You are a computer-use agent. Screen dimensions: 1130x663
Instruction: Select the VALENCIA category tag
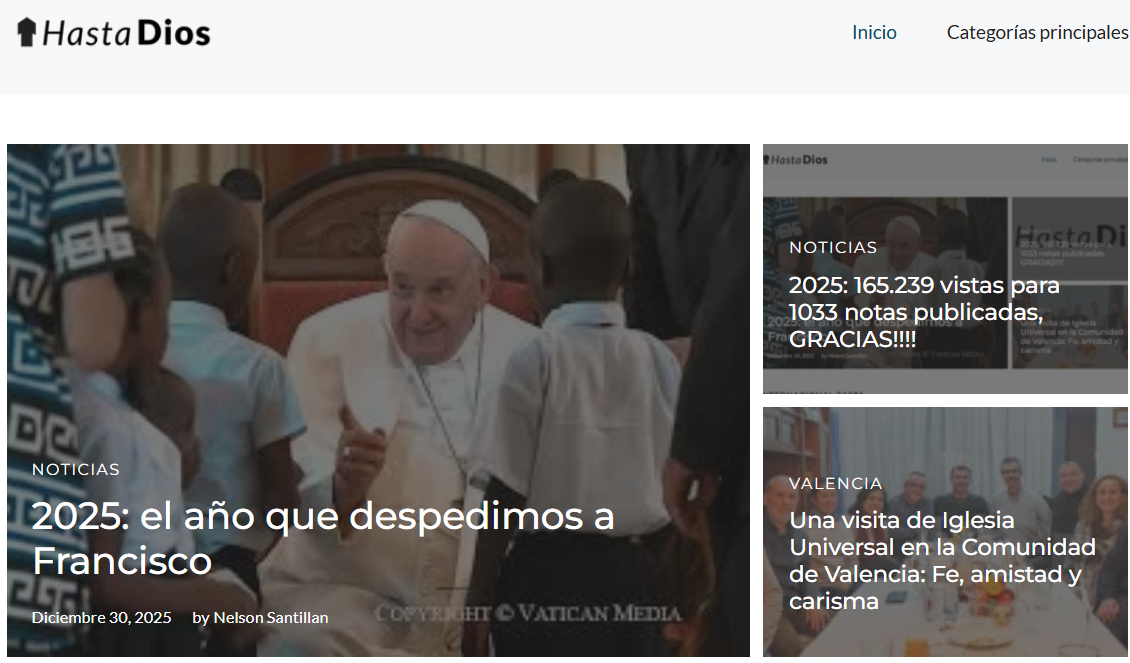(x=835, y=483)
